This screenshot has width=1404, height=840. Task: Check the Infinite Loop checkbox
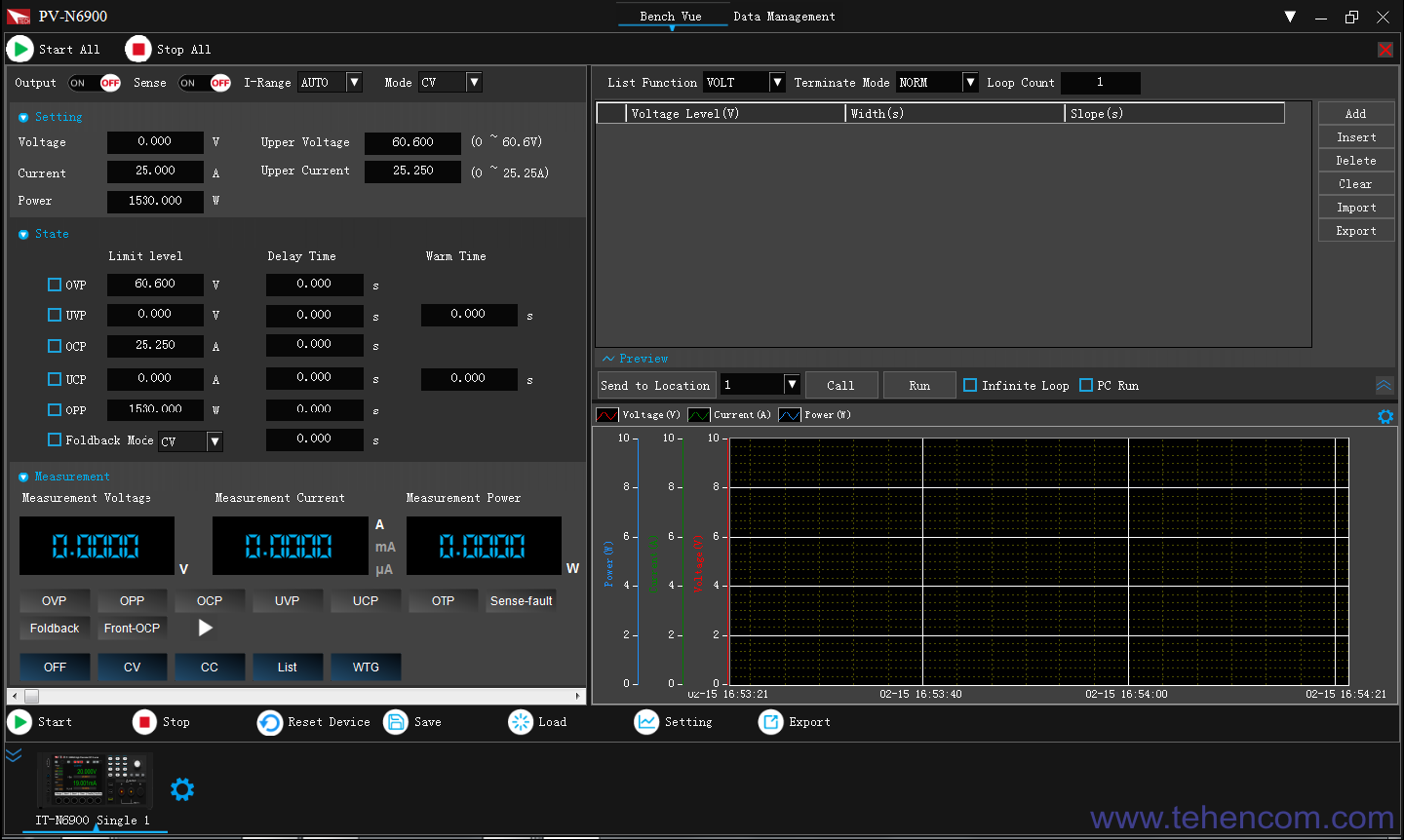click(970, 385)
